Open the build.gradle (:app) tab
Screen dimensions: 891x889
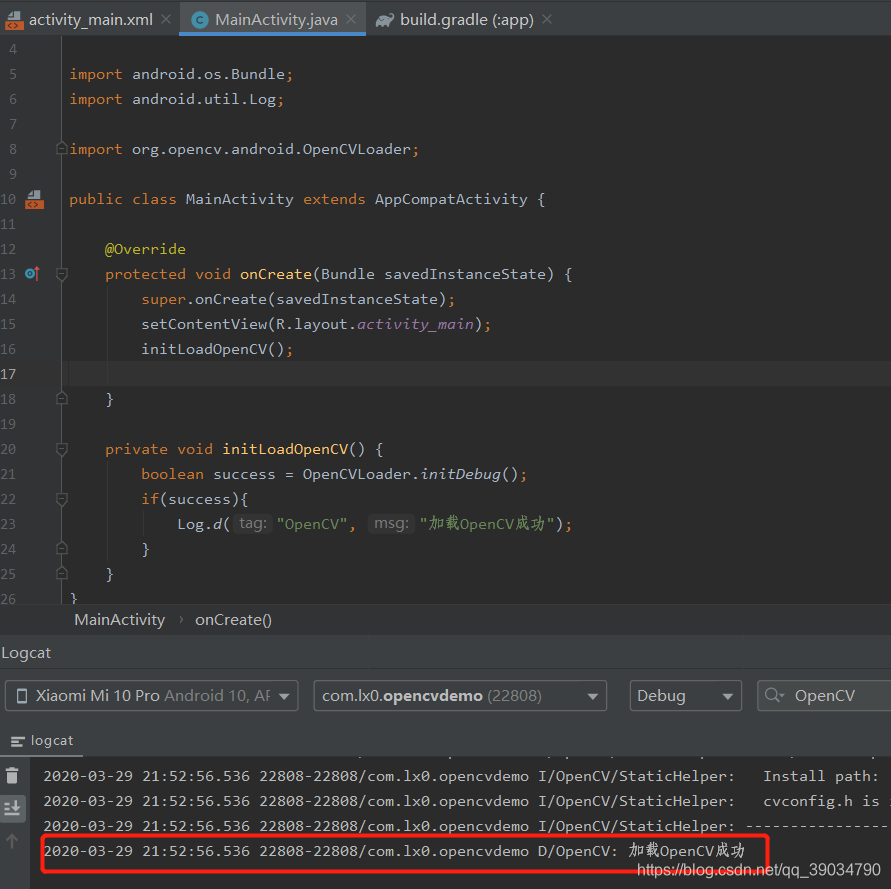[x=466, y=20]
